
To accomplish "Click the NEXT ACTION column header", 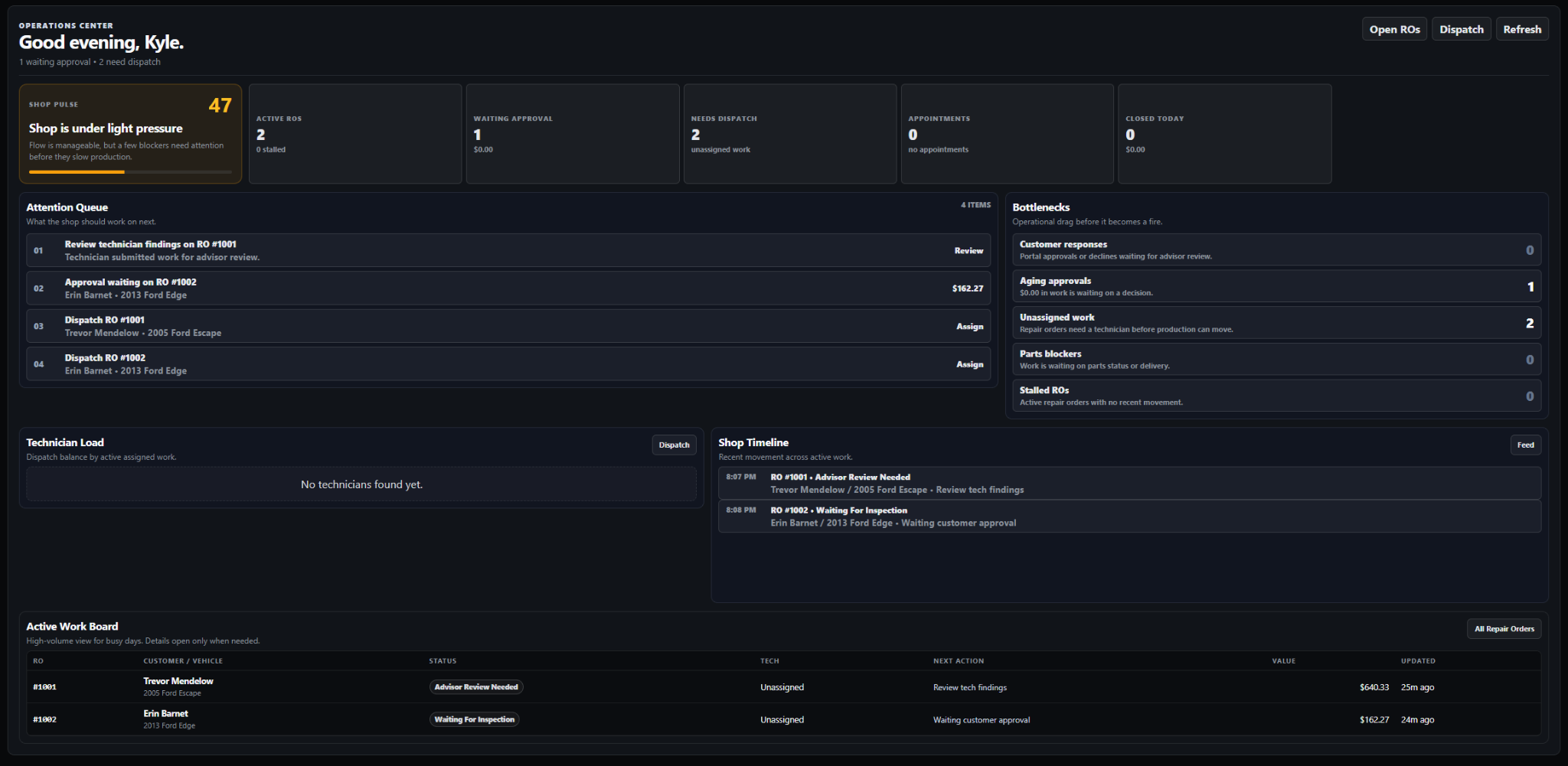I will click(959, 661).
